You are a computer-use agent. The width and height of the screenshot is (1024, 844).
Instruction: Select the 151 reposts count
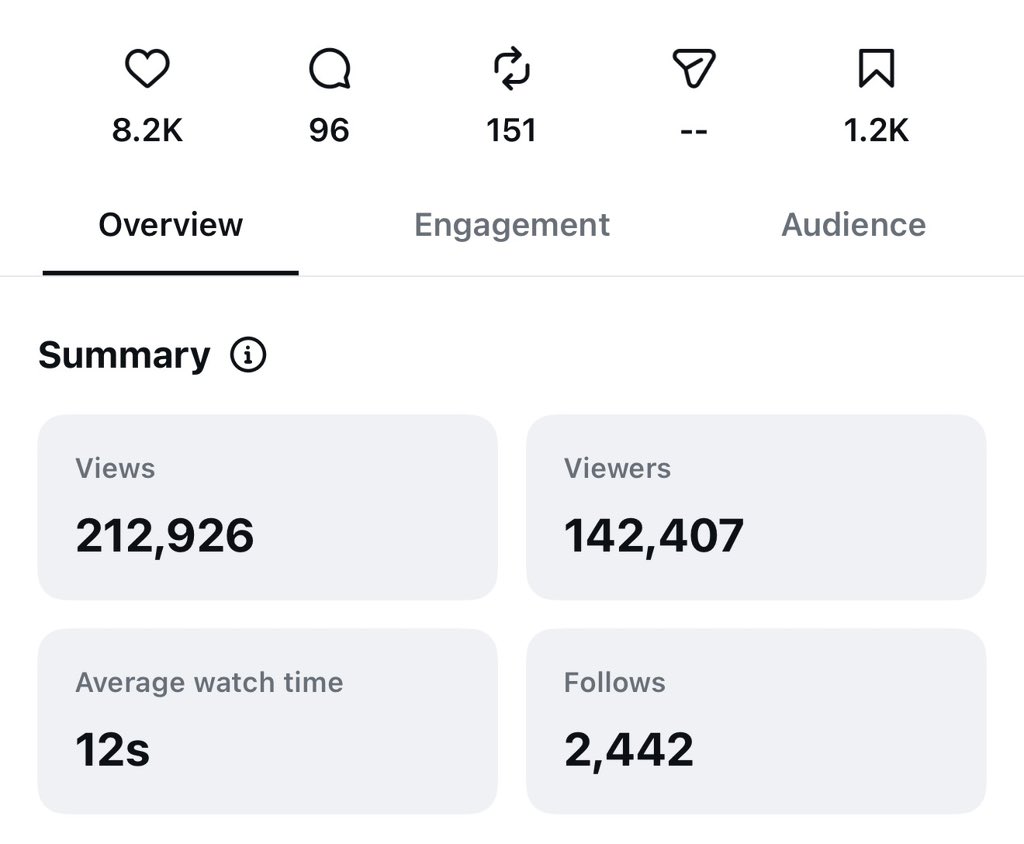pos(511,130)
